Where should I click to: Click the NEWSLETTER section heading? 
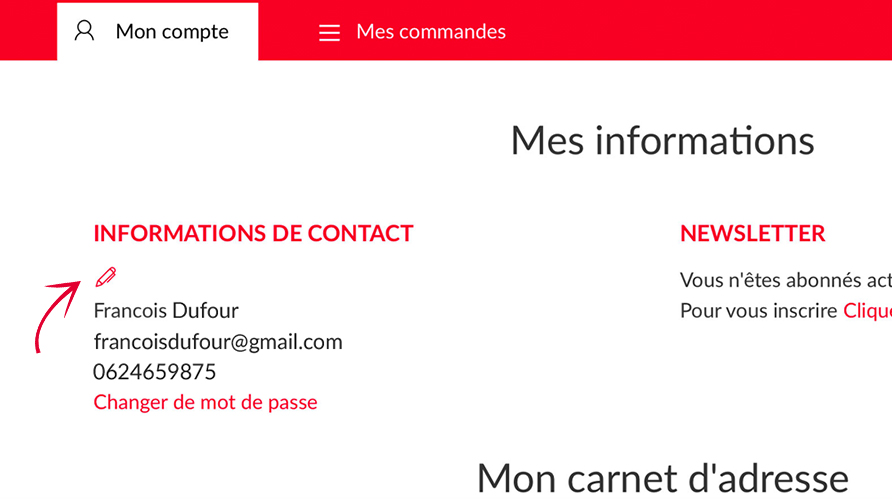752,234
